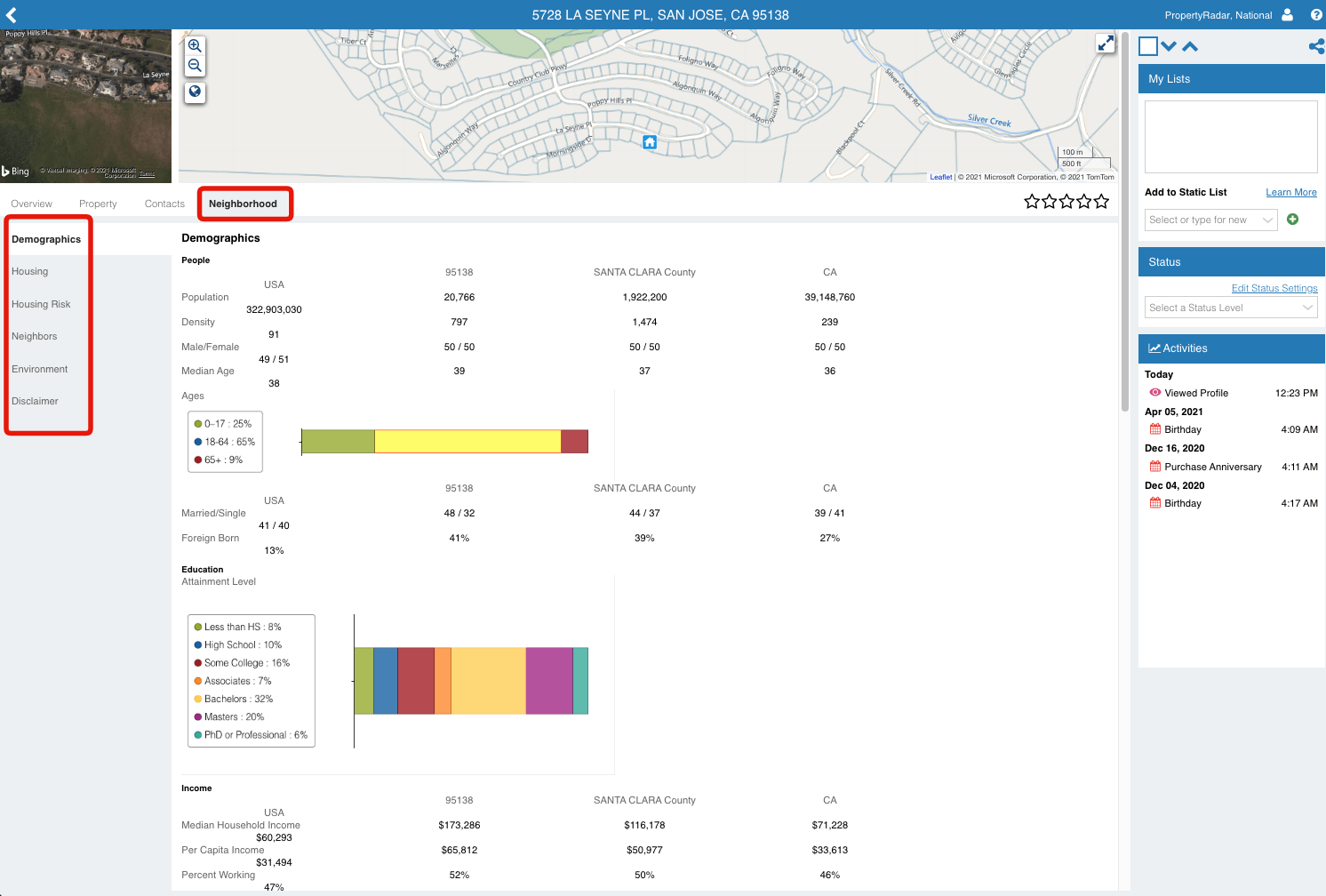Image resolution: width=1326 pixels, height=896 pixels.
Task: Click the 5728 LA SEYNE PL address title
Action: [x=660, y=15]
